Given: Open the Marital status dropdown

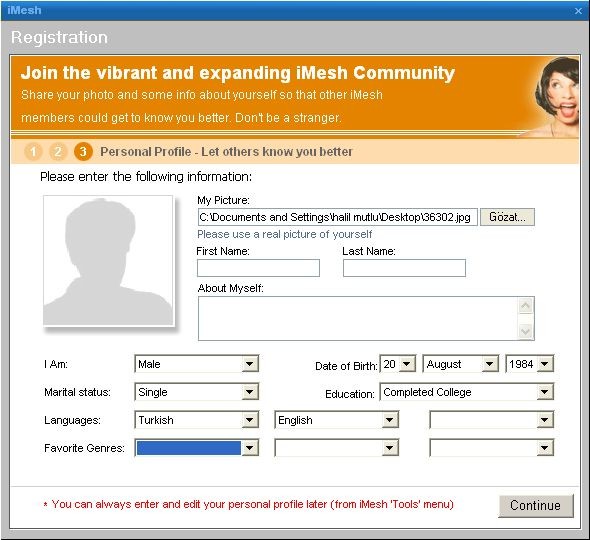Looking at the screenshot, I should click(196, 392).
